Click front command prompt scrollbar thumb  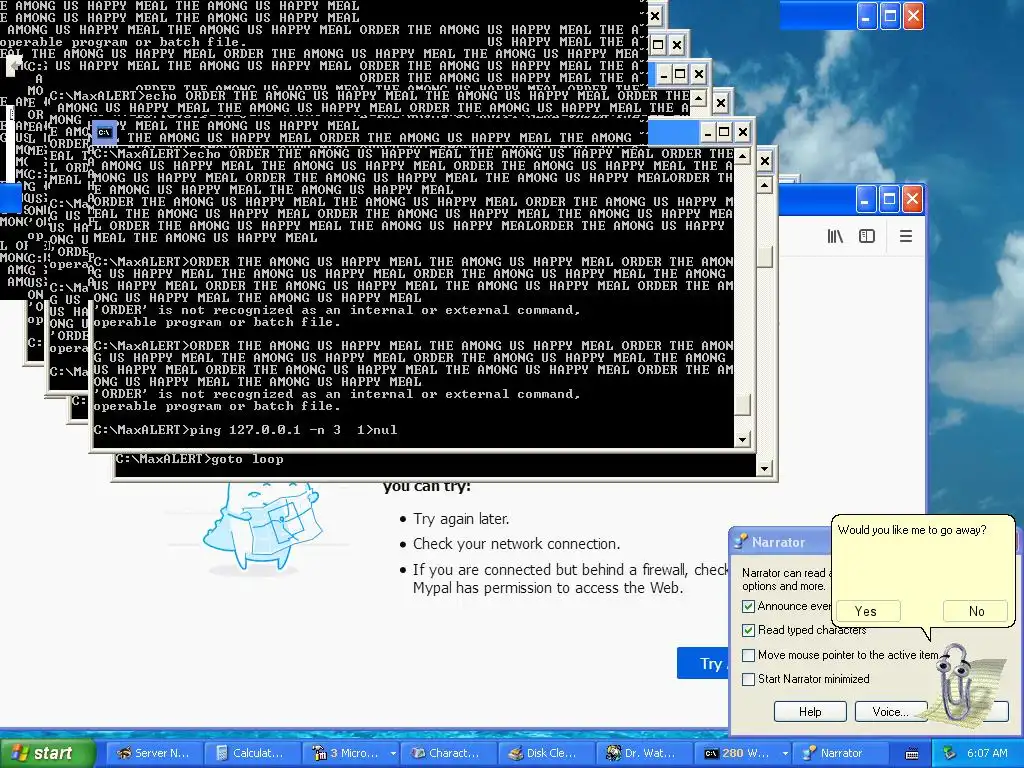(x=742, y=405)
